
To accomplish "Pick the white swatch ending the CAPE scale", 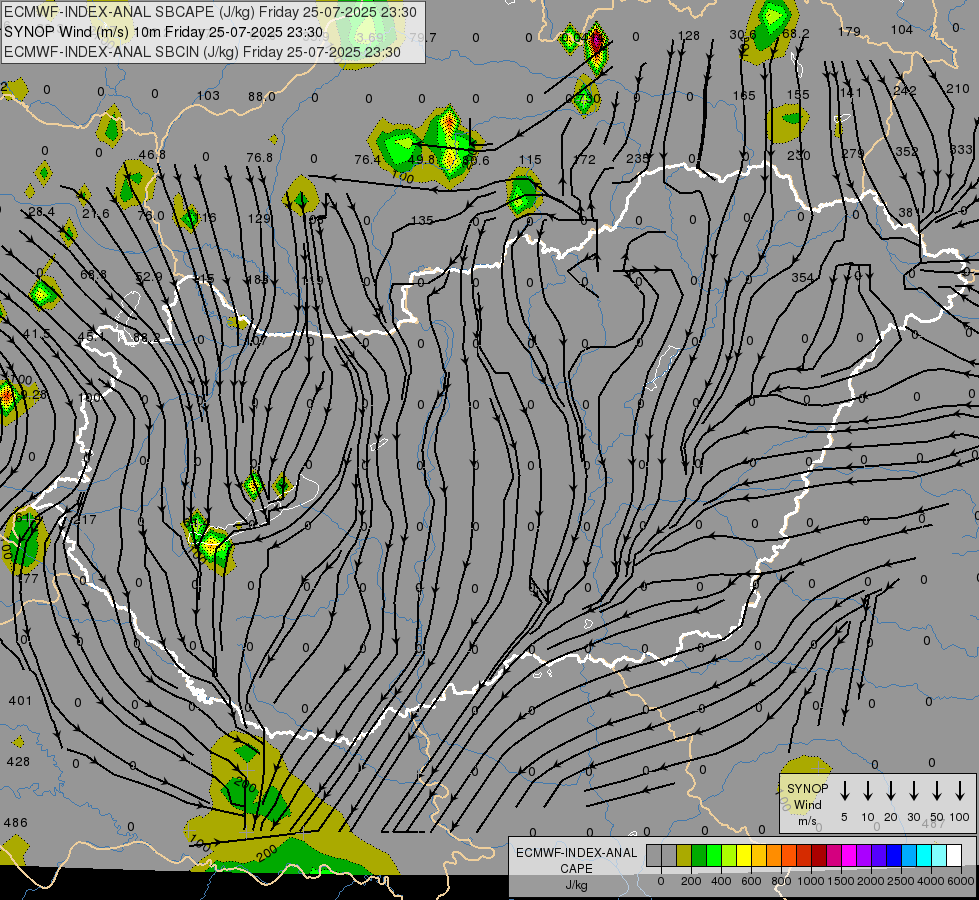I will tap(954, 856).
